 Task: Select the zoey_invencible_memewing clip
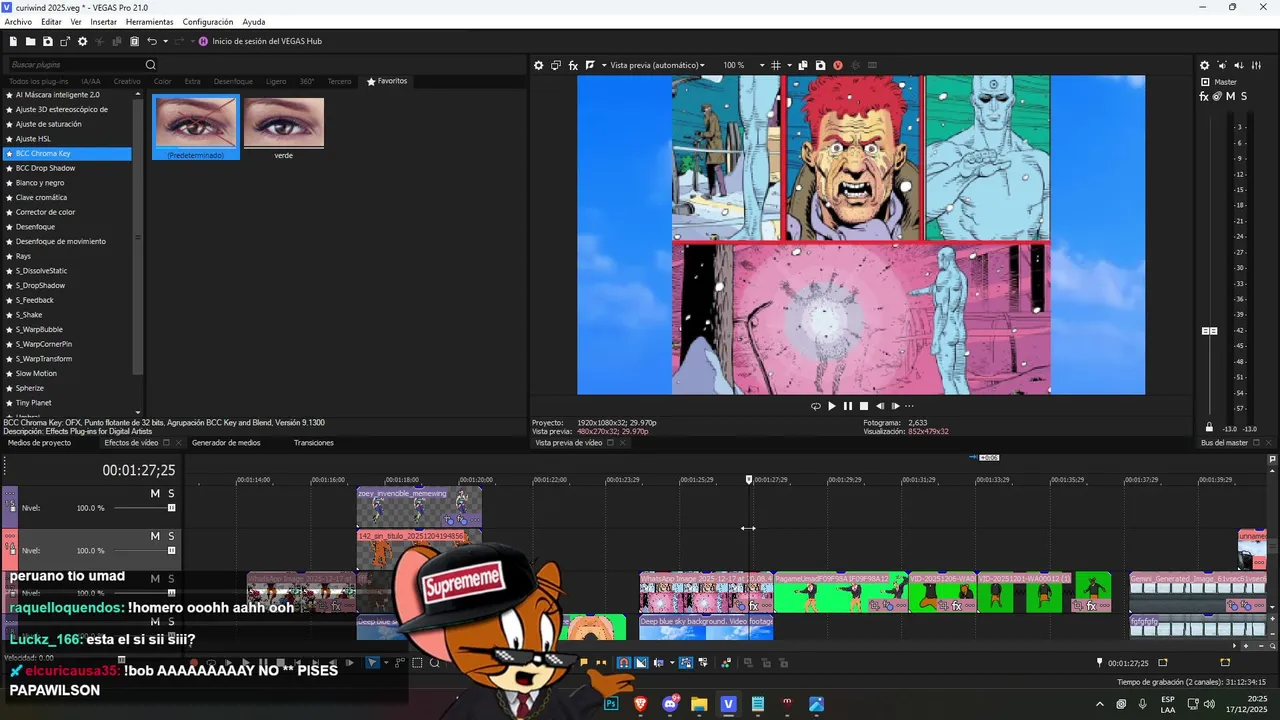(419, 507)
